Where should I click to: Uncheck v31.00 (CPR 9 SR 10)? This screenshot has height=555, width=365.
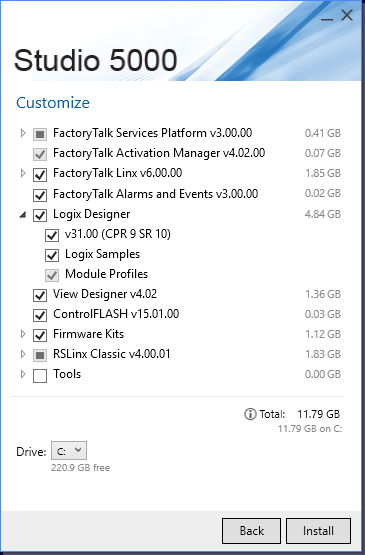tap(52, 235)
